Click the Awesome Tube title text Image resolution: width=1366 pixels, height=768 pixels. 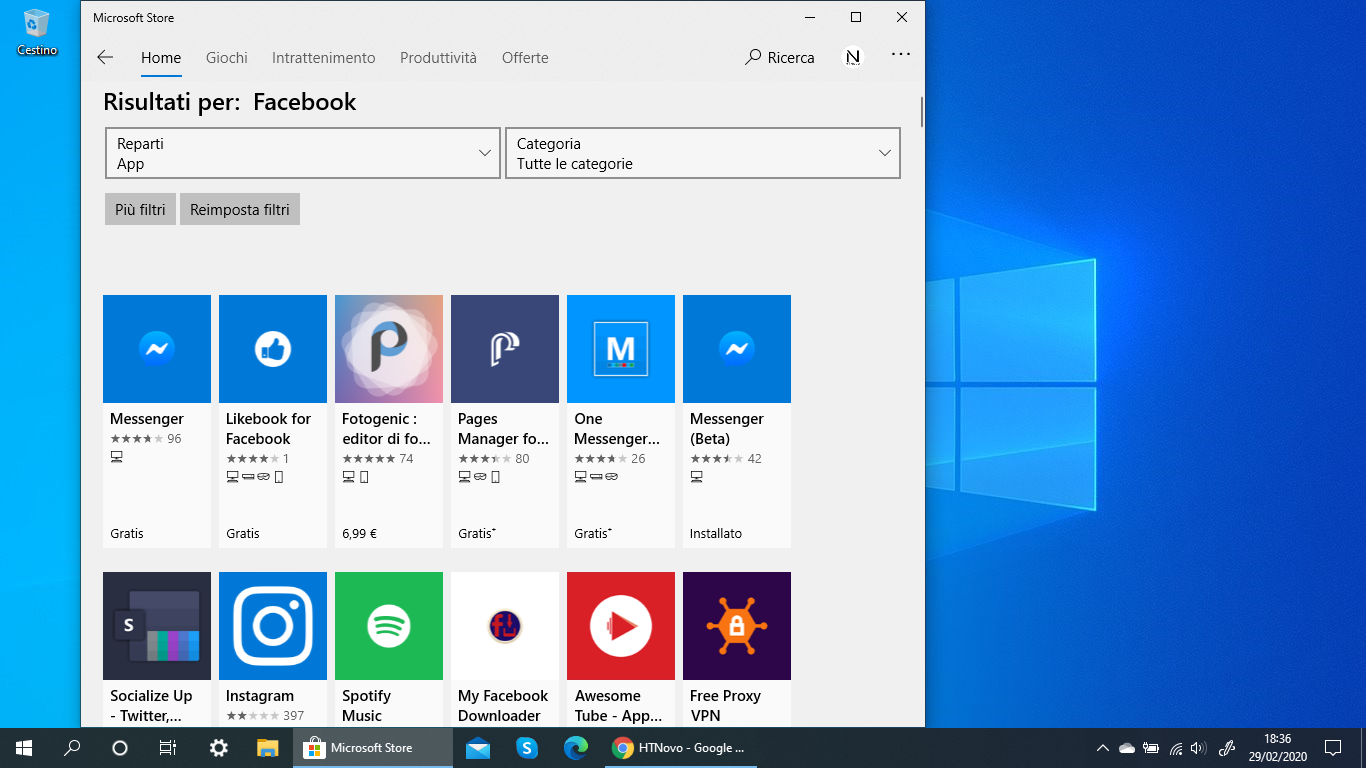pyautogui.click(x=618, y=706)
